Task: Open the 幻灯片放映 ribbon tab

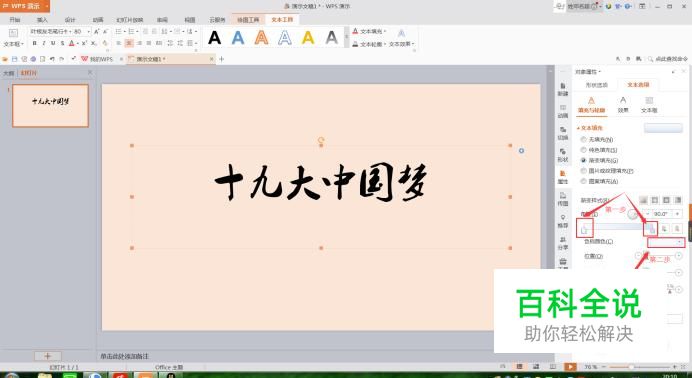Action: tap(130, 20)
